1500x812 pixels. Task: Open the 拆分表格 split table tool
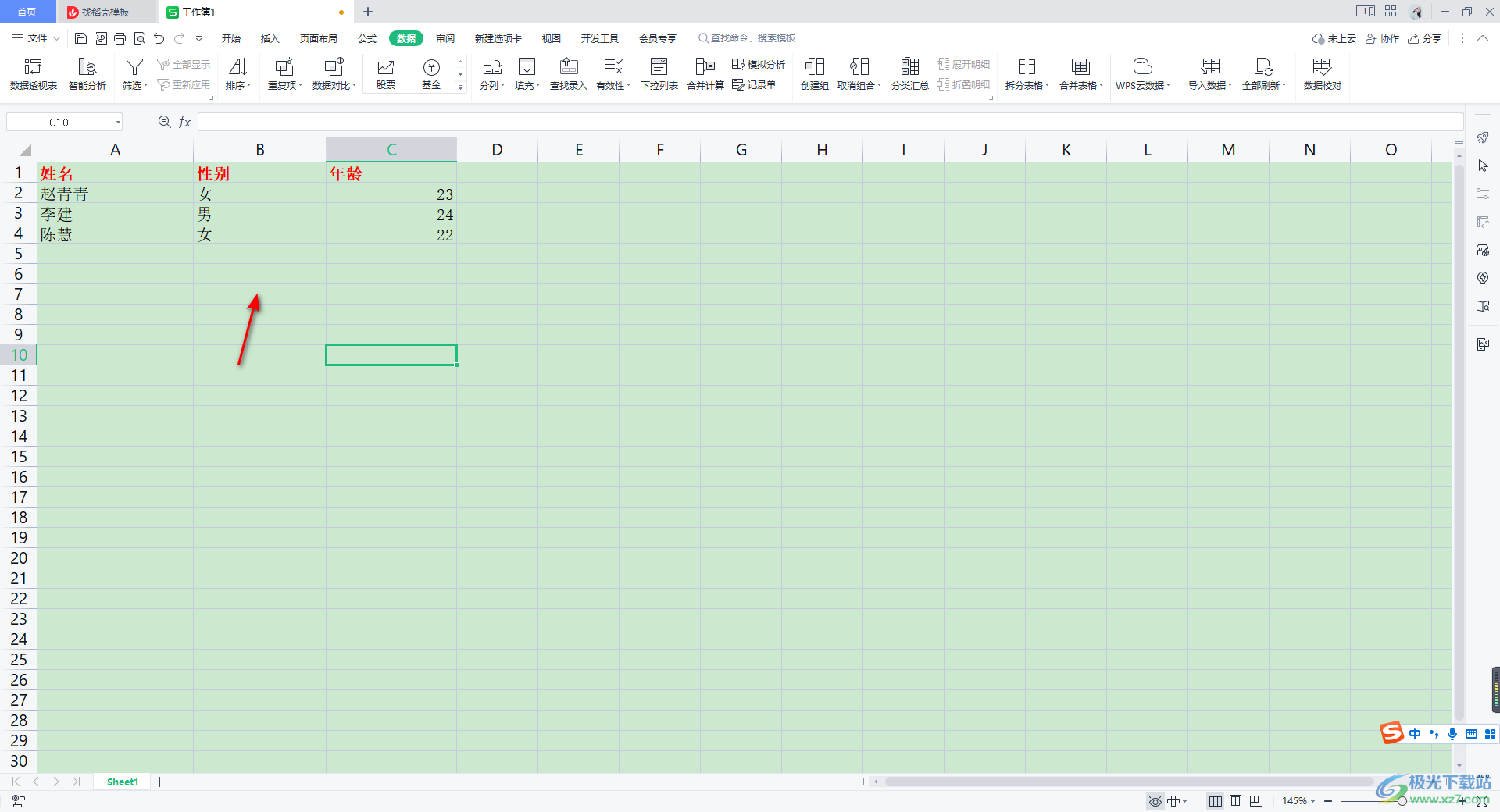pyautogui.click(x=1027, y=74)
